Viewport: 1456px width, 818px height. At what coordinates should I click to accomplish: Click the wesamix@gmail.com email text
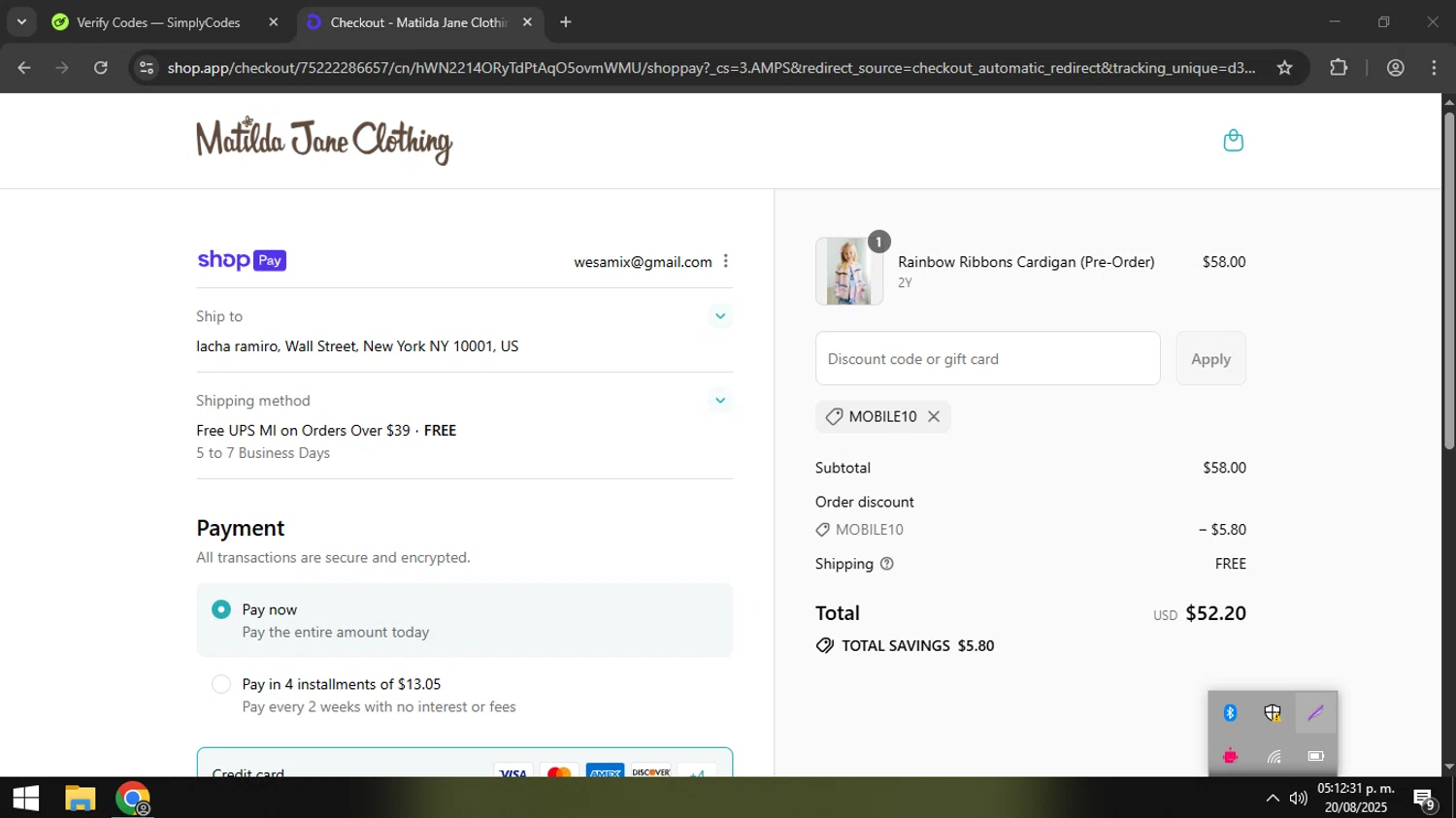click(x=643, y=262)
